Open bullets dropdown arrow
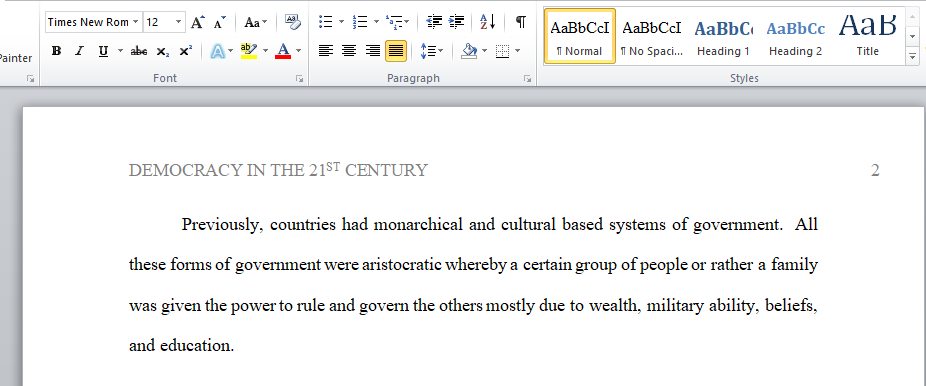The width and height of the screenshot is (926, 386). tap(341, 22)
